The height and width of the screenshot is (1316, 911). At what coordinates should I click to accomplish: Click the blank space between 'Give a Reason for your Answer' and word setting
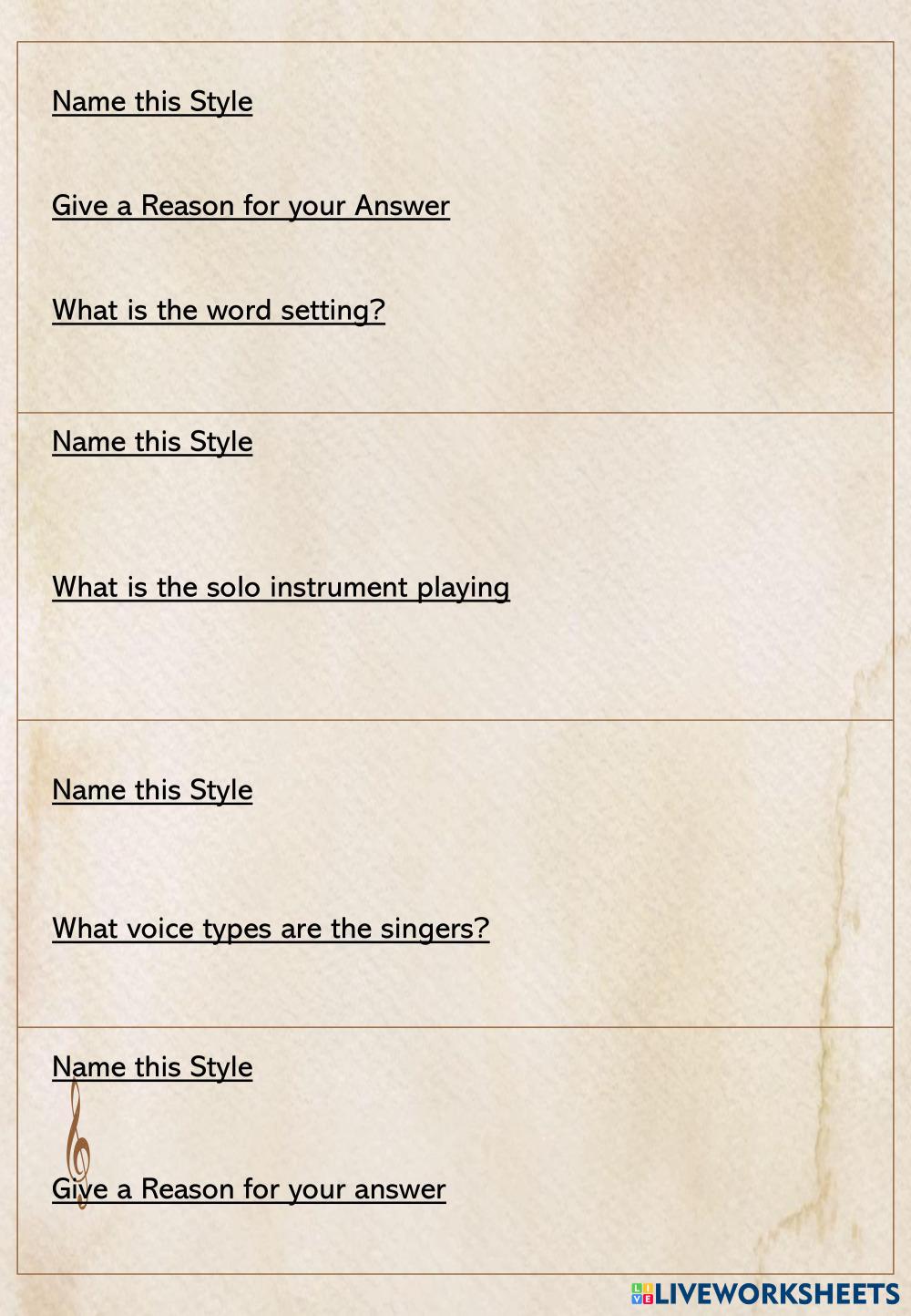click(273, 258)
